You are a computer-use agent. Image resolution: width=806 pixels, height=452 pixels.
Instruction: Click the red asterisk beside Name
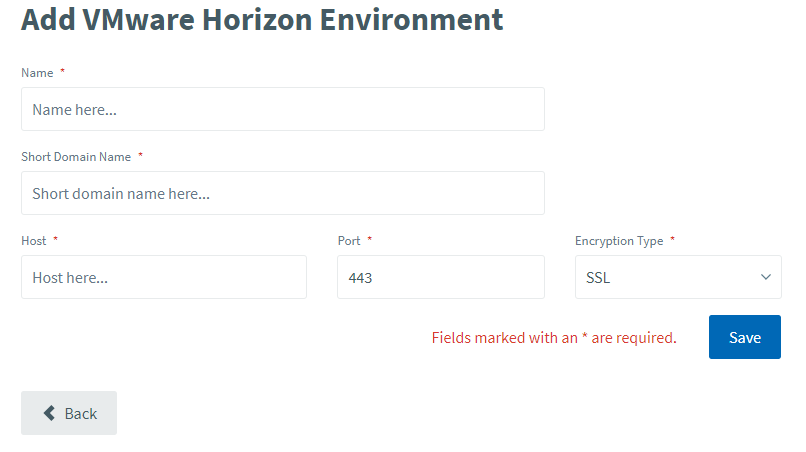(x=62, y=70)
